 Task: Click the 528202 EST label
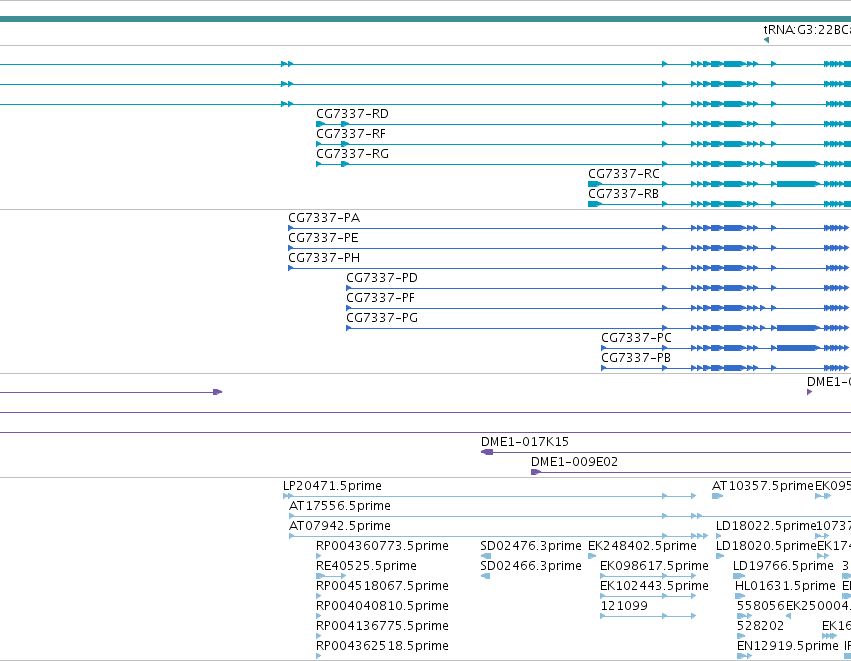coord(760,626)
